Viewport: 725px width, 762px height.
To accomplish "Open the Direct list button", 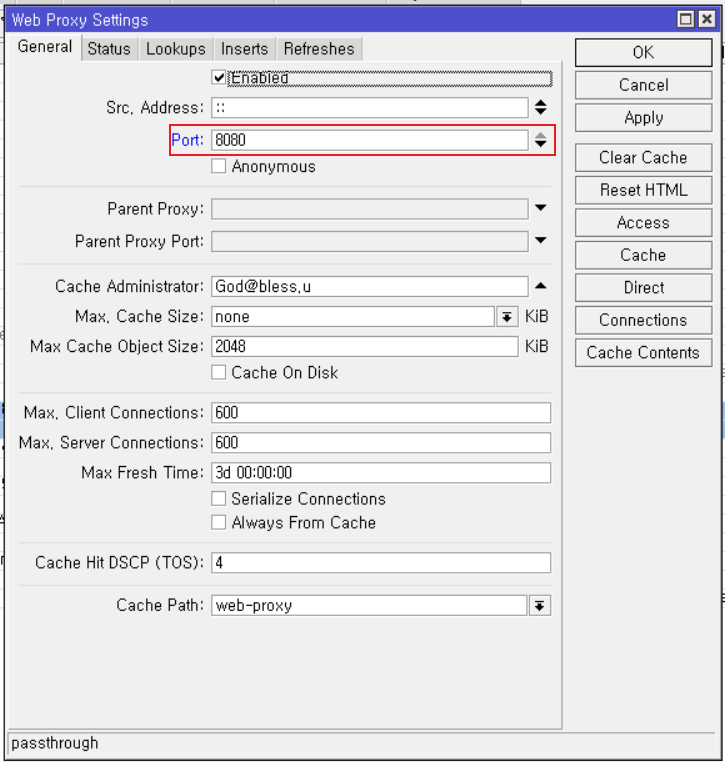I will coord(643,288).
